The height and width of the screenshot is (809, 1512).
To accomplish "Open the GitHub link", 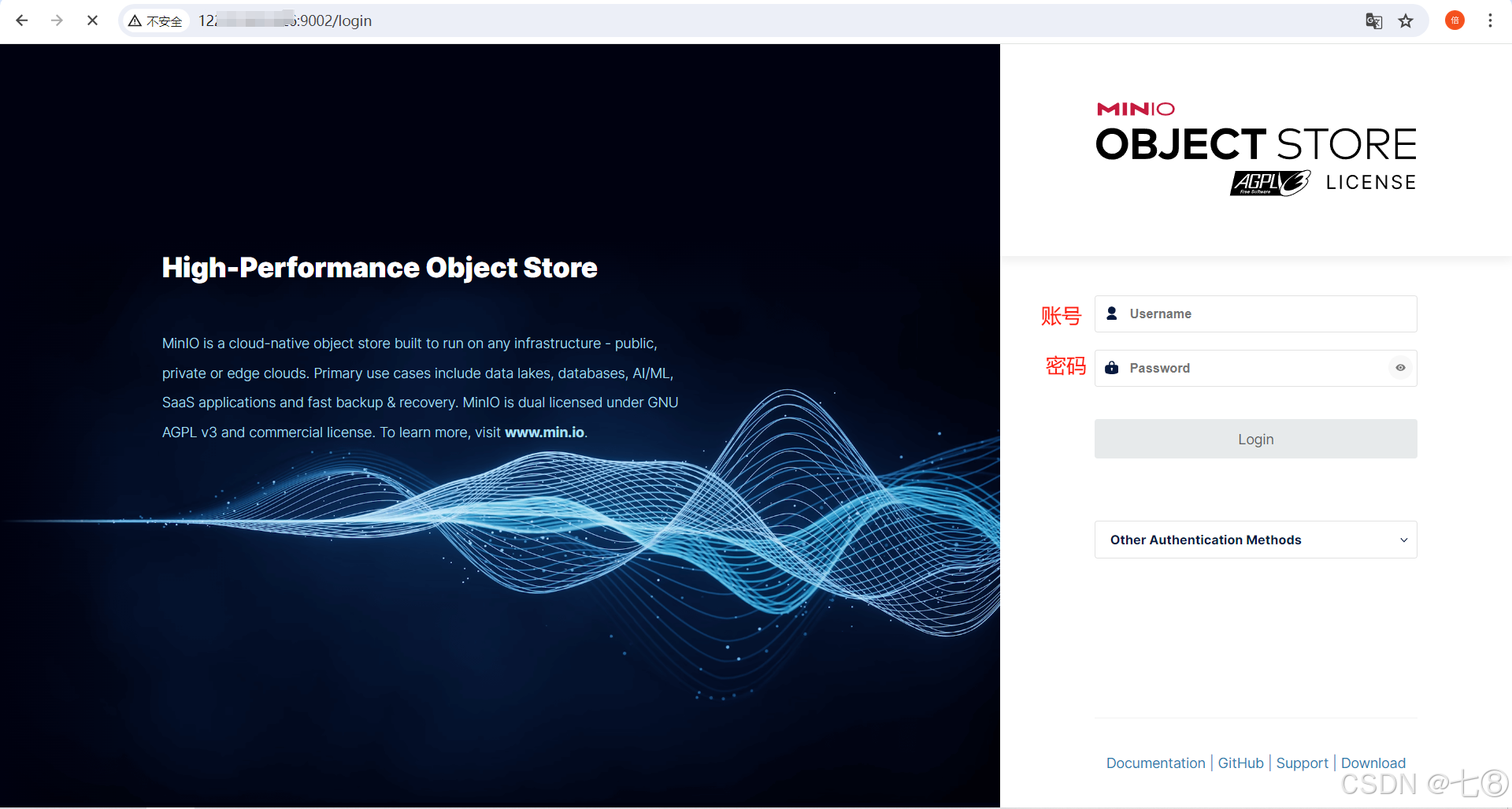I will pos(1240,763).
